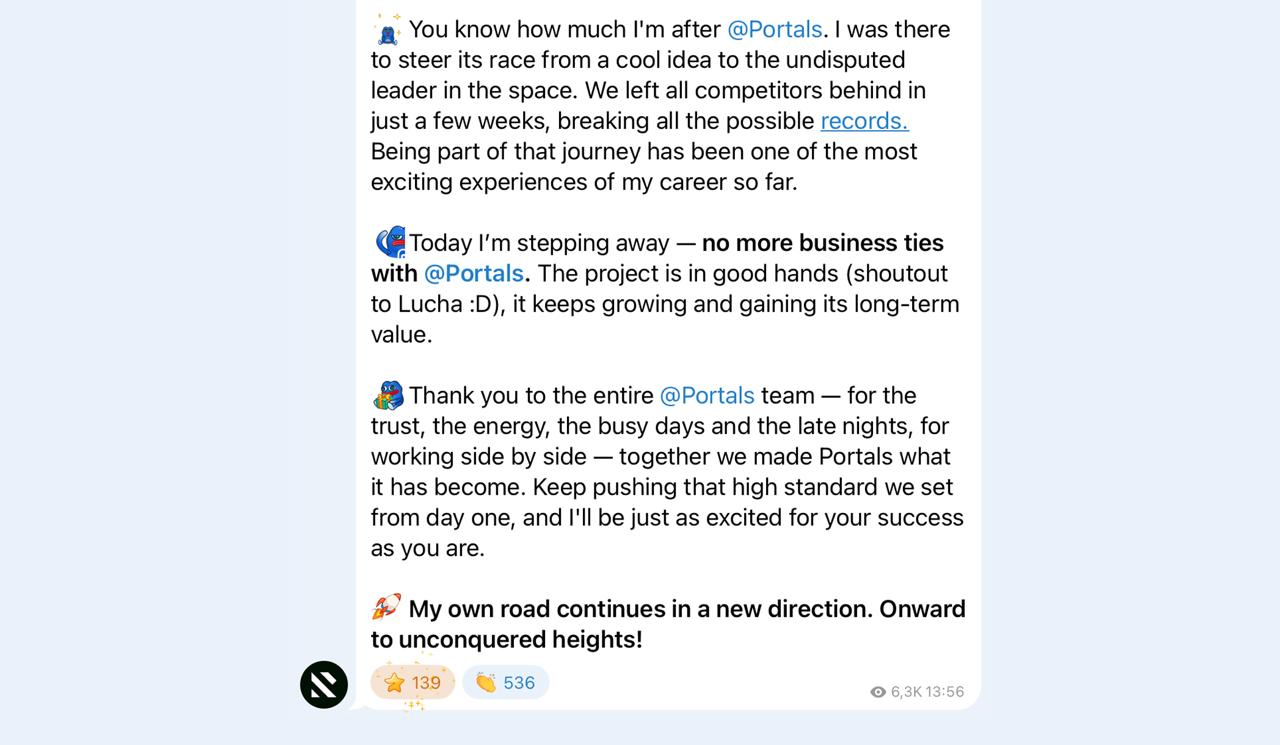Click the blue frog emoji before "Today"
Viewport: 1280px width, 745px height.
click(x=390, y=243)
